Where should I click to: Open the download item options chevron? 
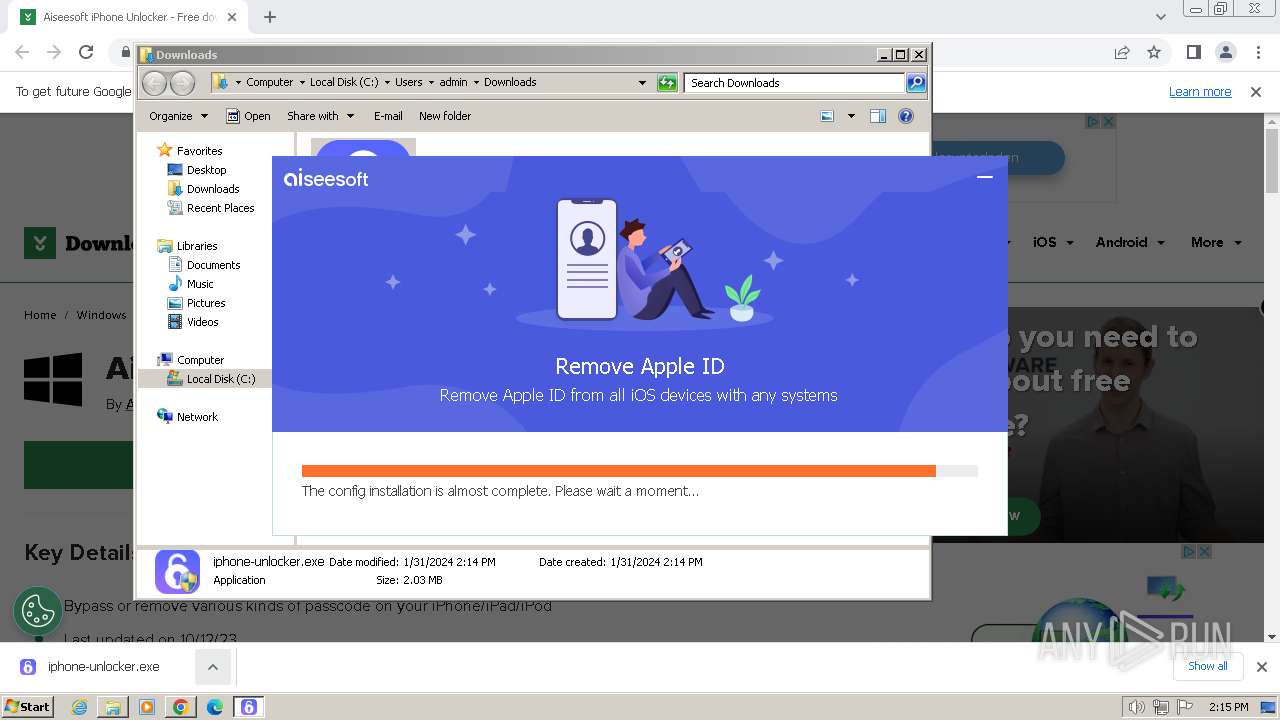pos(212,667)
